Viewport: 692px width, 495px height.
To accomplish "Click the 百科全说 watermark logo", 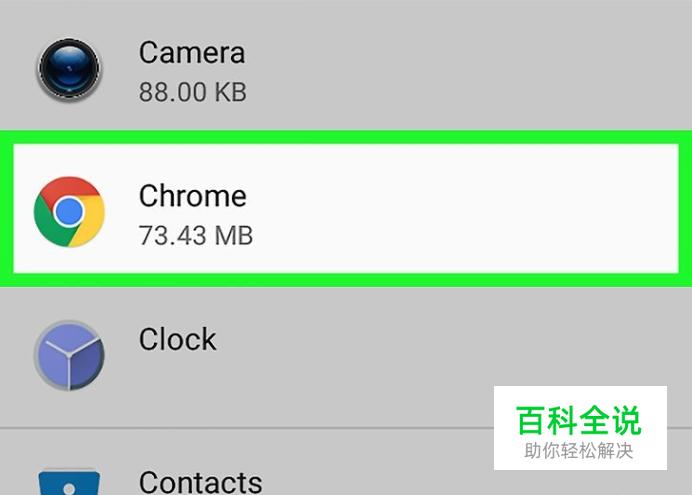I will tap(578, 420).
